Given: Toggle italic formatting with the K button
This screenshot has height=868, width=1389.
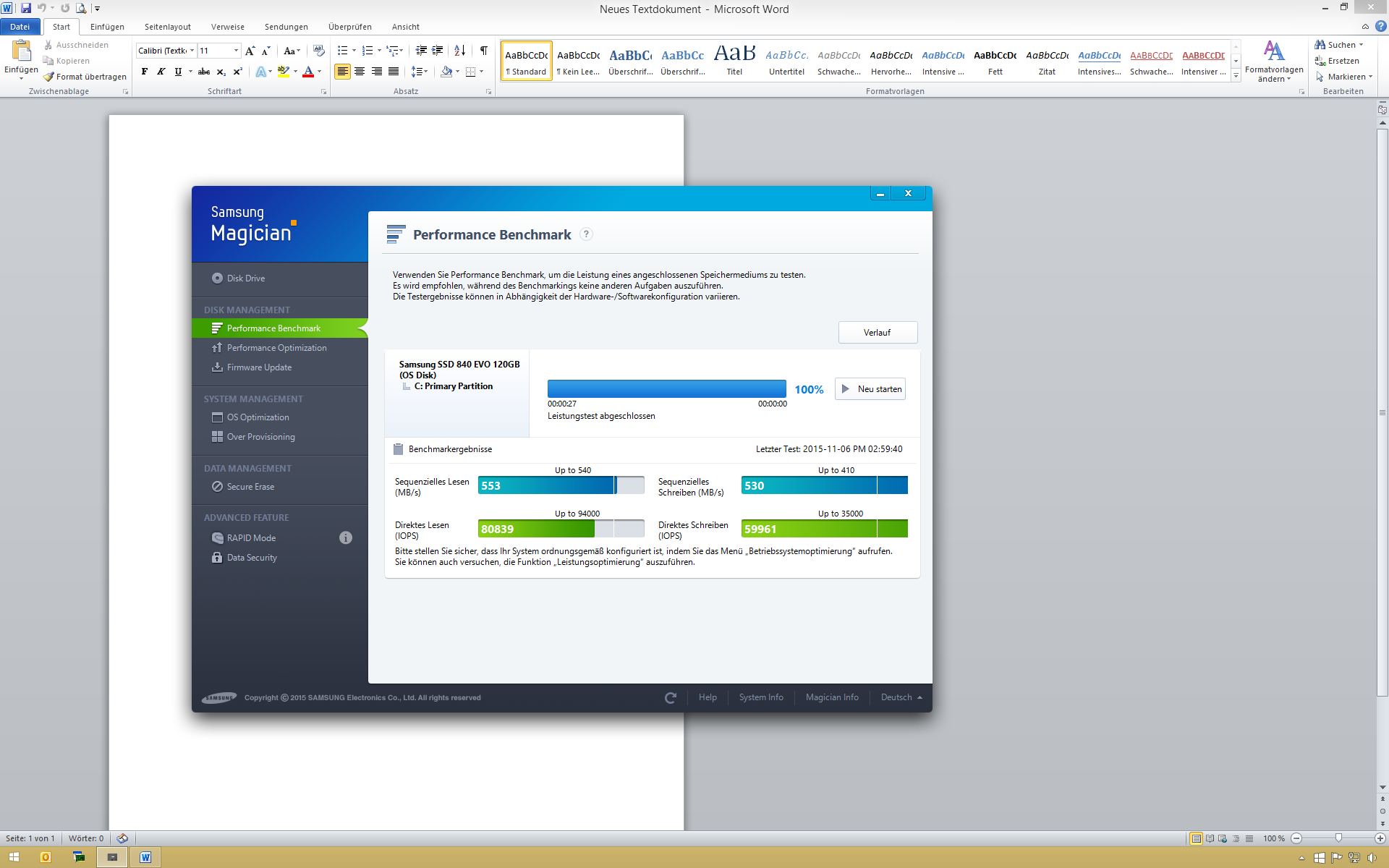Looking at the screenshot, I should 161,72.
